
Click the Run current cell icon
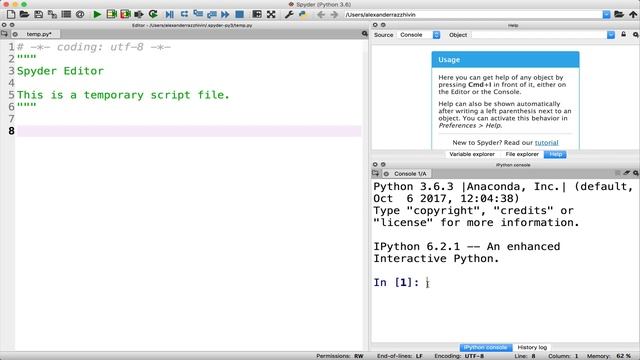click(111, 15)
